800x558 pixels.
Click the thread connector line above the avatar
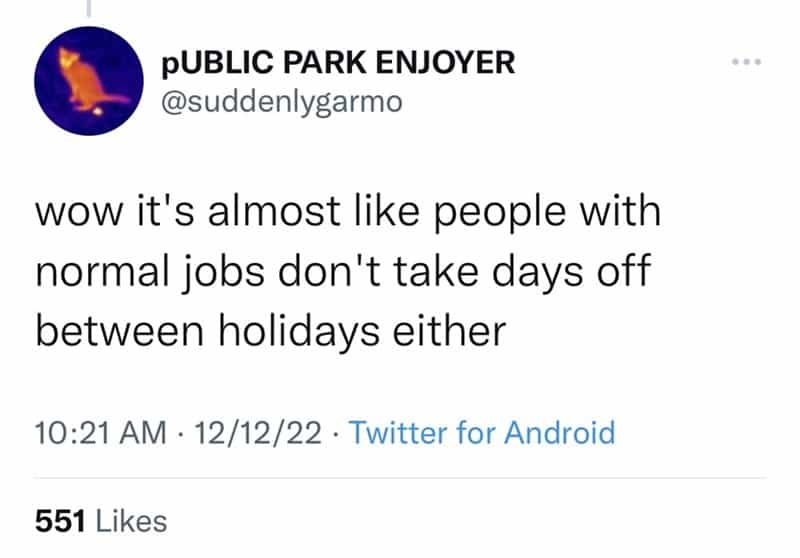(x=87, y=8)
